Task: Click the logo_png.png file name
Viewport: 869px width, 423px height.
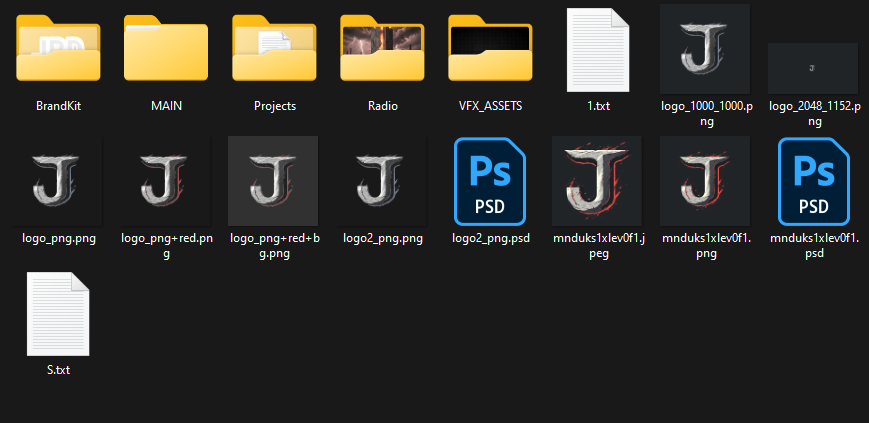Action: (x=59, y=239)
